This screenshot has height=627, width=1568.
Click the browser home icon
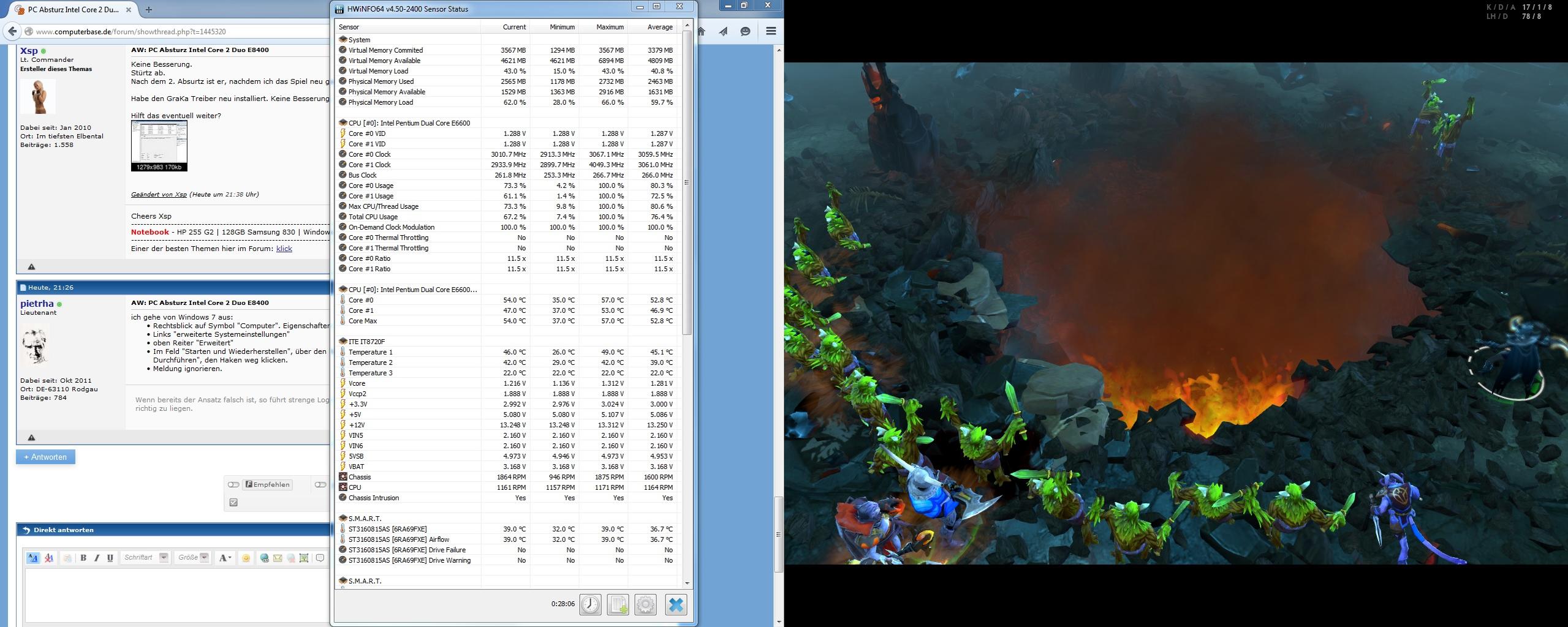tap(702, 31)
